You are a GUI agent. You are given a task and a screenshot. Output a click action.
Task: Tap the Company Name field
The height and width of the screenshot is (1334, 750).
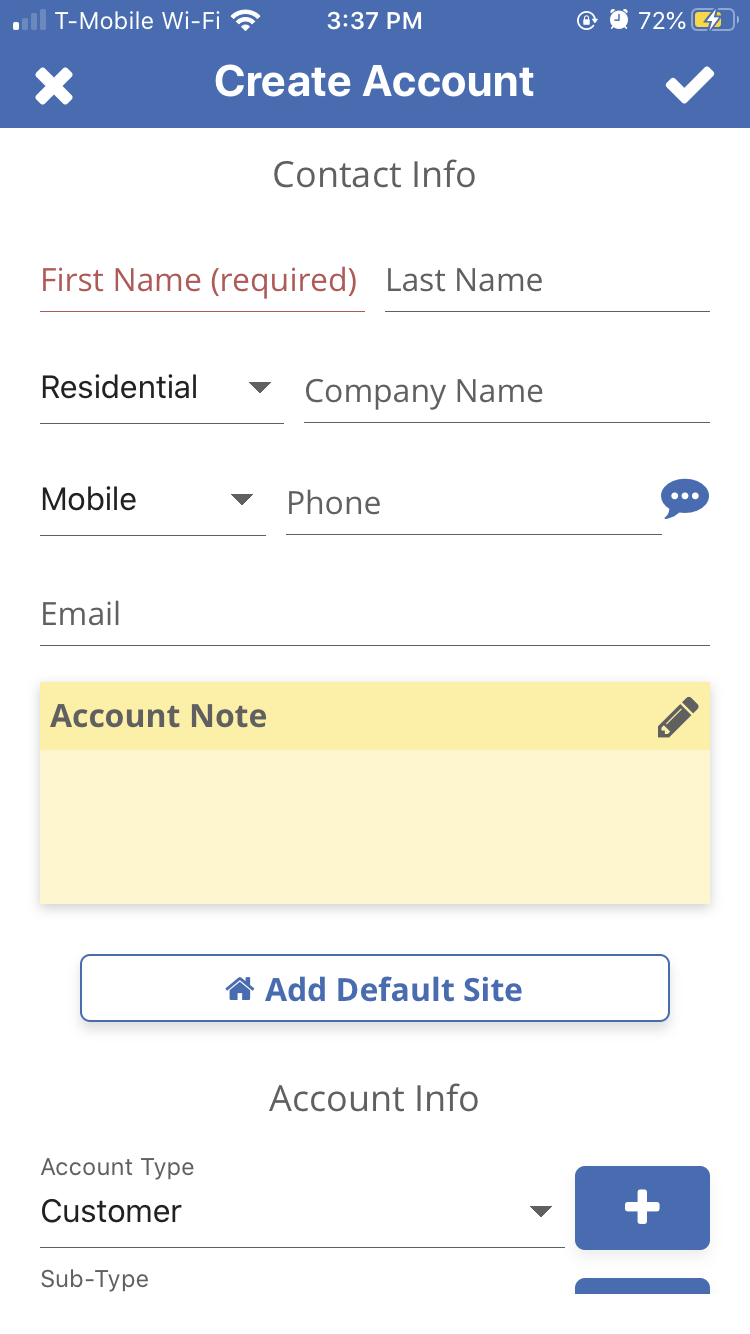(506, 392)
